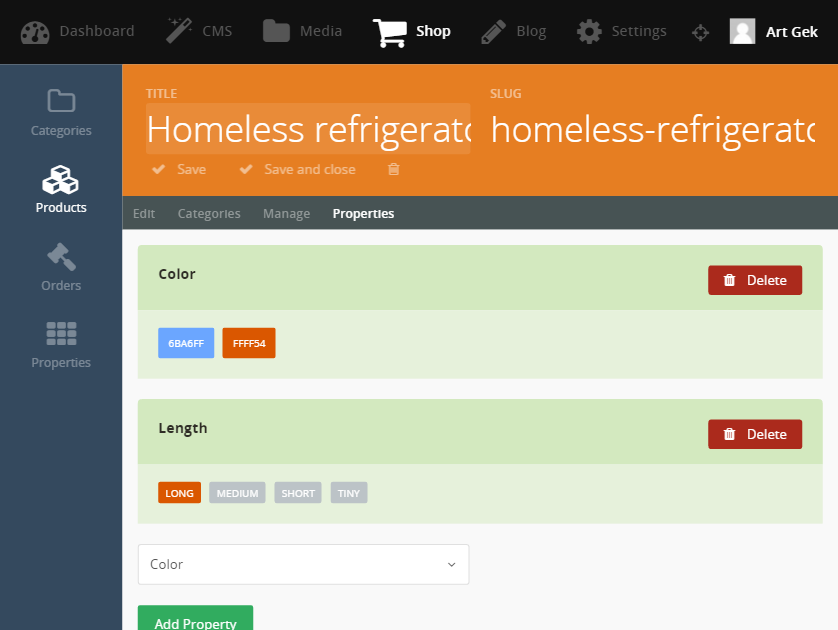Click the Add Property button

[x=195, y=619]
